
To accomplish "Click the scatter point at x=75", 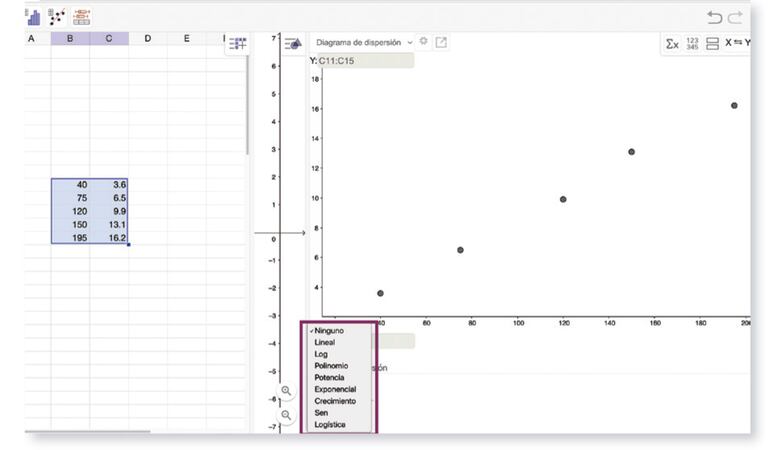I will [460, 251].
